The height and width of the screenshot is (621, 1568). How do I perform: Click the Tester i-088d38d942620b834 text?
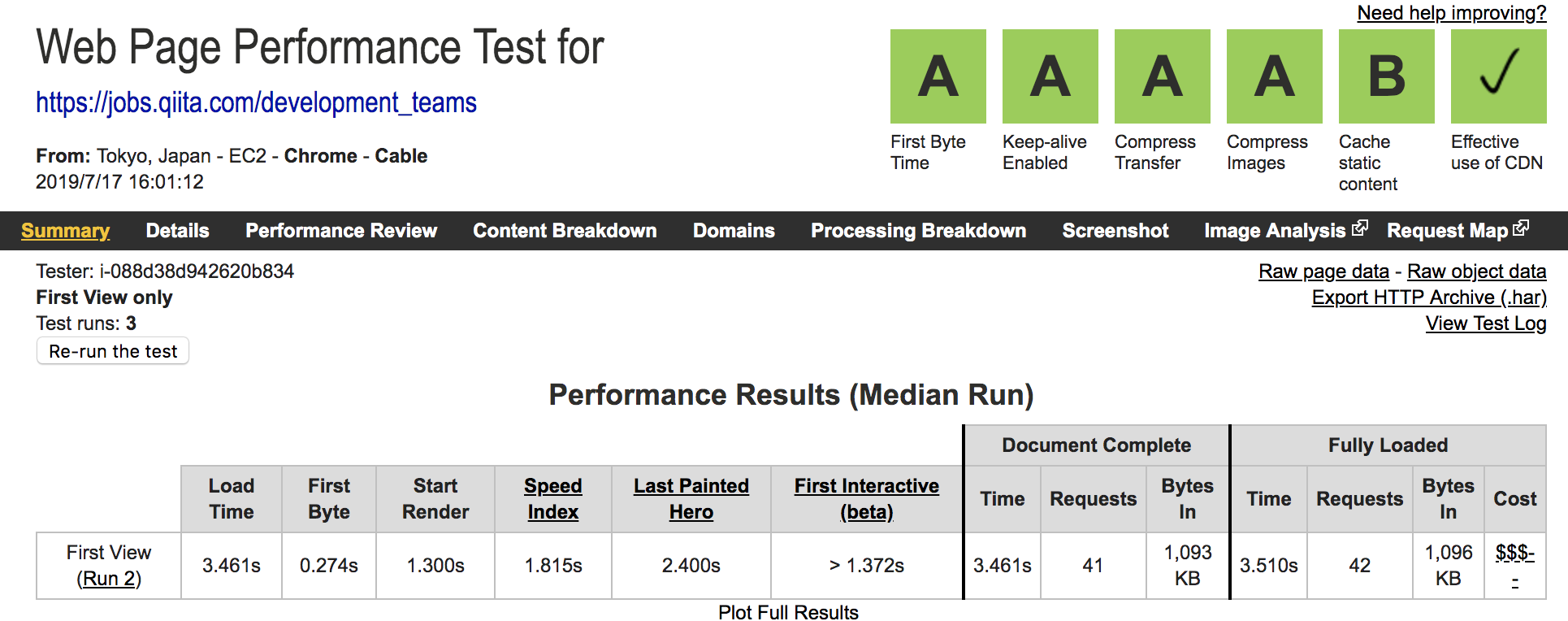tap(165, 271)
